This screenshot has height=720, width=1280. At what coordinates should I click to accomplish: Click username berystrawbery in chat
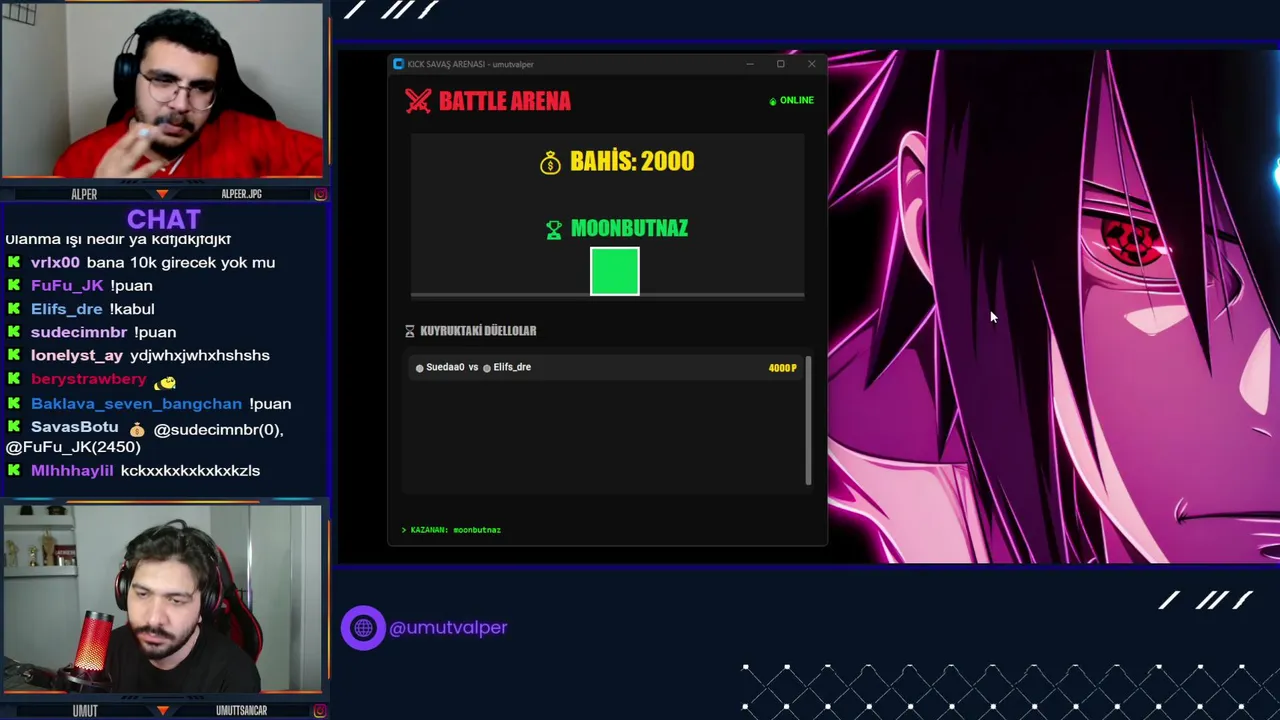pyautogui.click(x=89, y=380)
